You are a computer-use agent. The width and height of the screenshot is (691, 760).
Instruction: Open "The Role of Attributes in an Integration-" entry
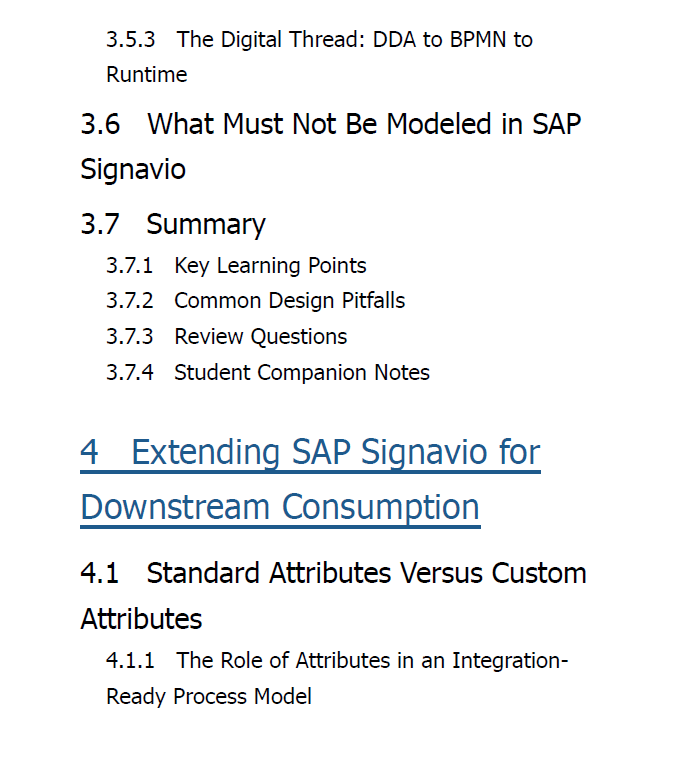pyautogui.click(x=337, y=661)
